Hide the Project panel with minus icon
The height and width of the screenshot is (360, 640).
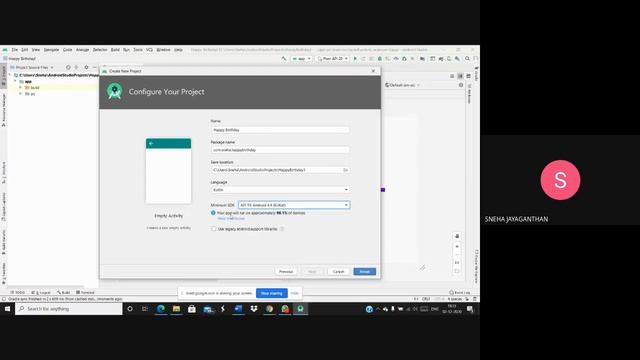[x=95, y=67]
